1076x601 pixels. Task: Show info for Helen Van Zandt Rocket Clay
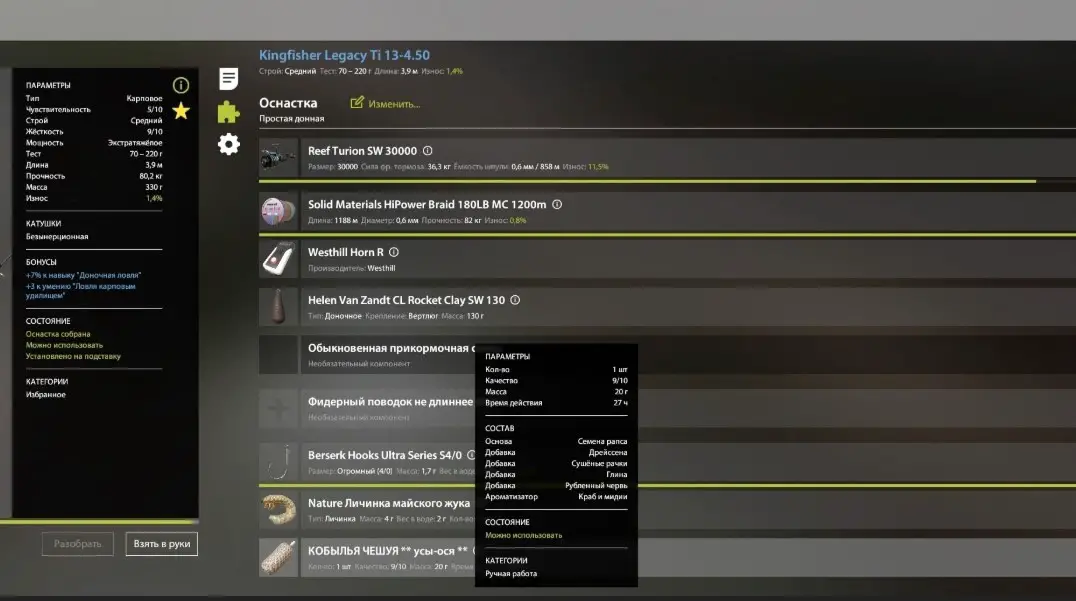coord(515,300)
